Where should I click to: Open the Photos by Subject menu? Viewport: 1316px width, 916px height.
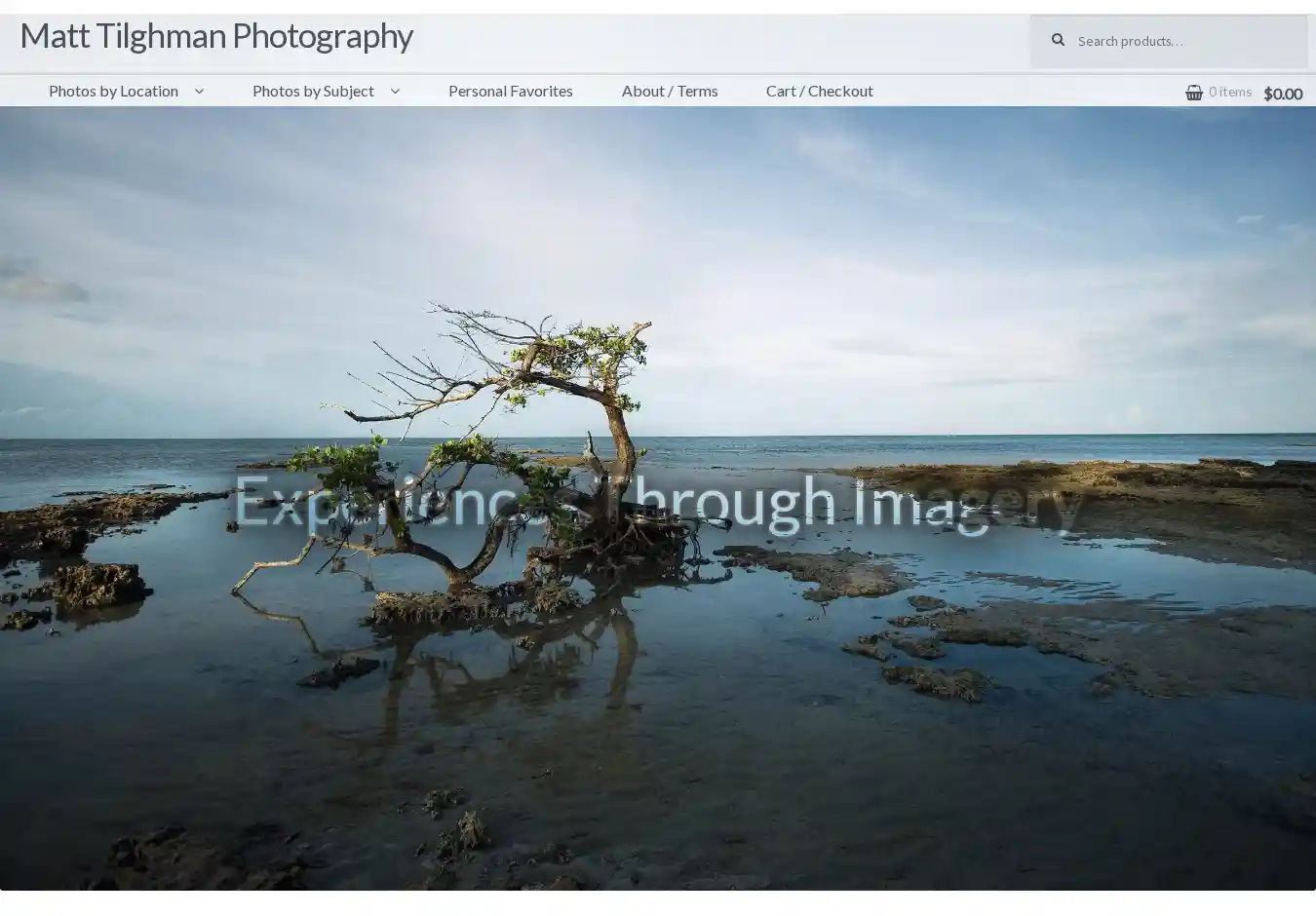313,91
